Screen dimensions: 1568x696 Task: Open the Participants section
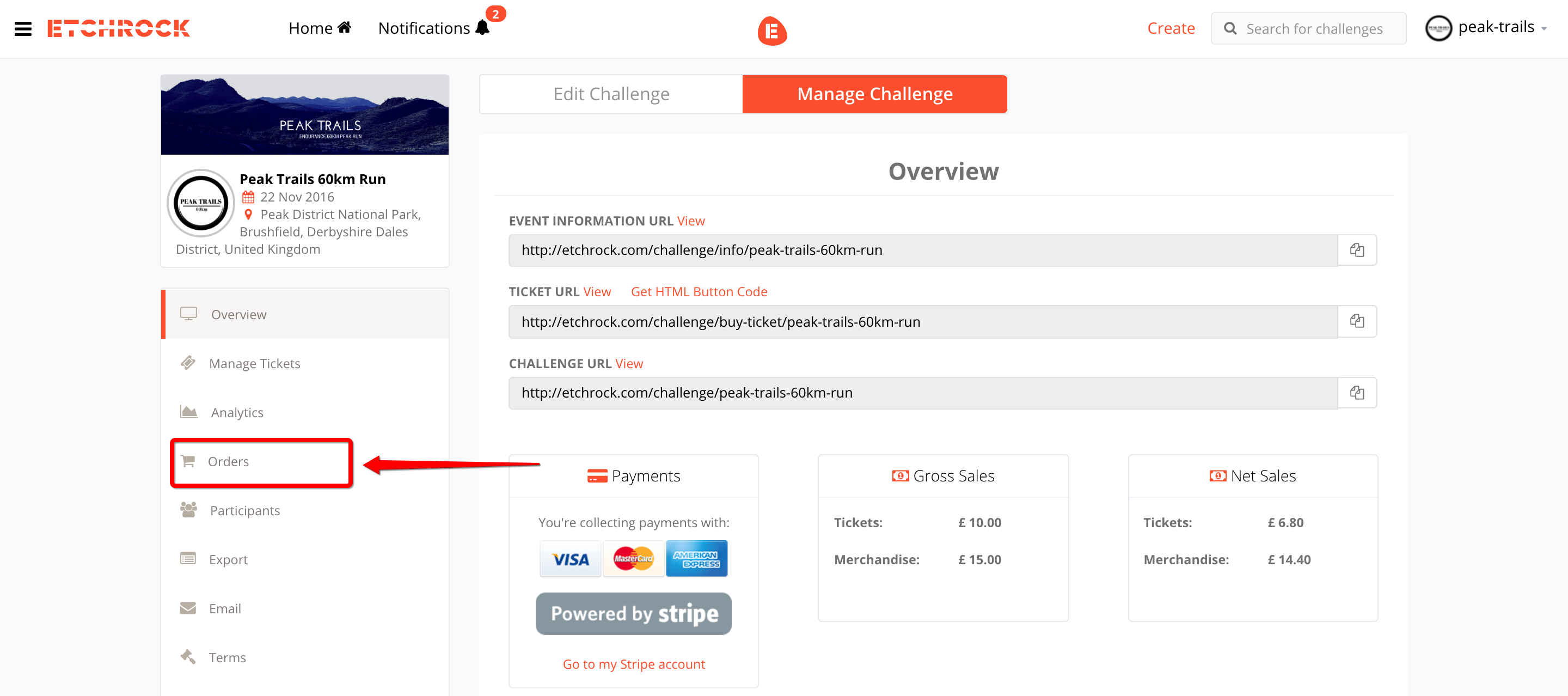pyautogui.click(x=244, y=510)
